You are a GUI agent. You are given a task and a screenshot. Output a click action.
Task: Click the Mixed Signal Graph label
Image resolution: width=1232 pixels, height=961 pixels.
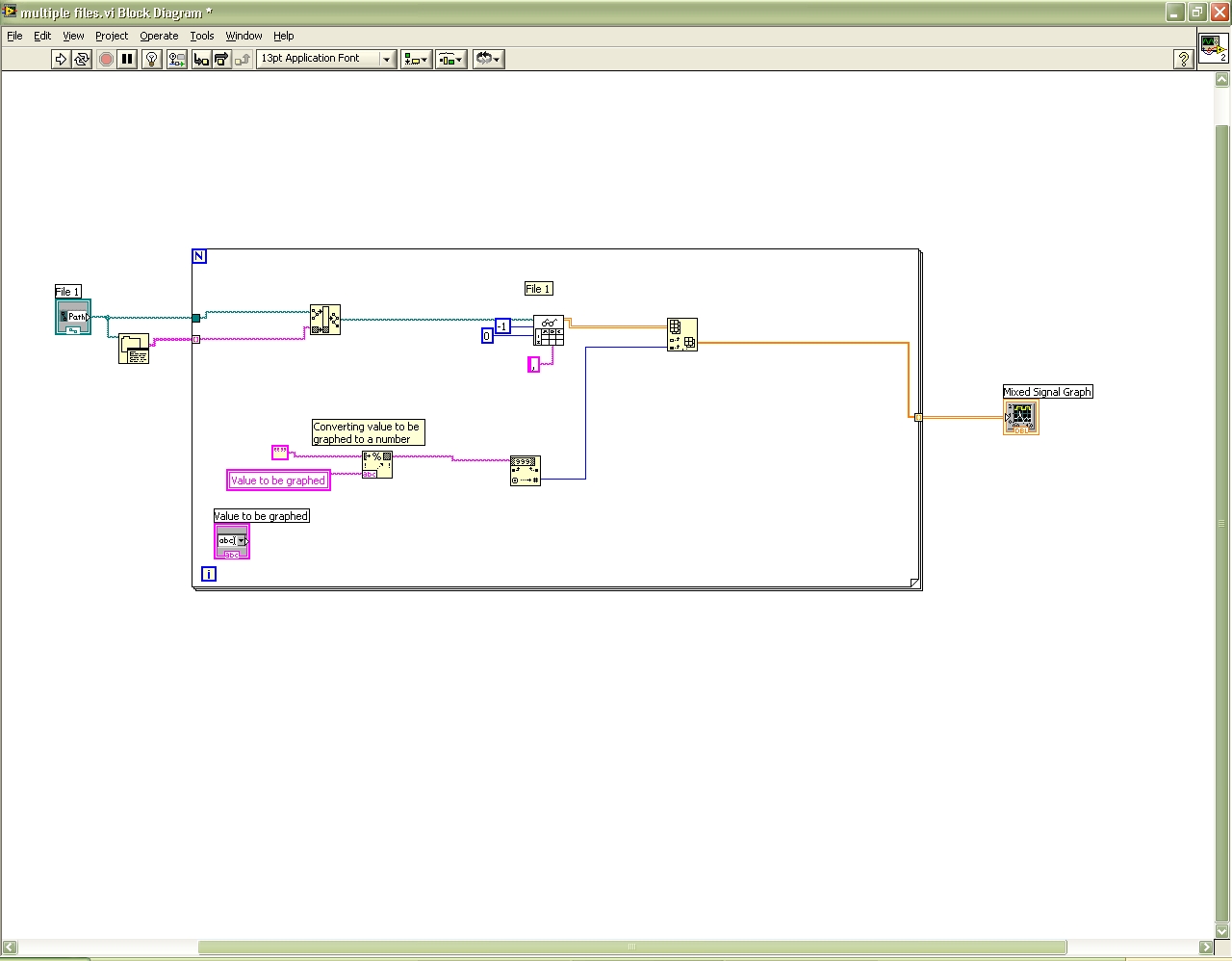pos(1047,392)
